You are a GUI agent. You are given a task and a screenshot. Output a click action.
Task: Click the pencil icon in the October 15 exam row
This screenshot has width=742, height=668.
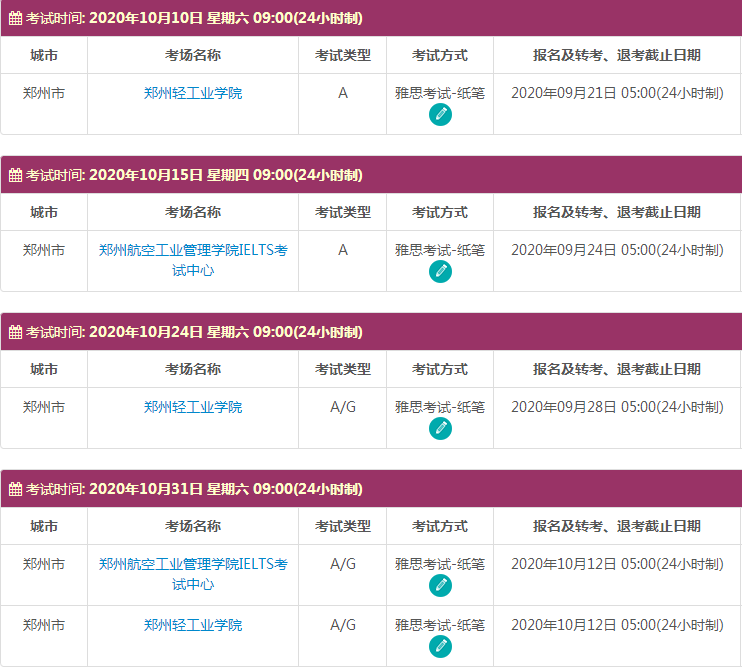click(440, 271)
